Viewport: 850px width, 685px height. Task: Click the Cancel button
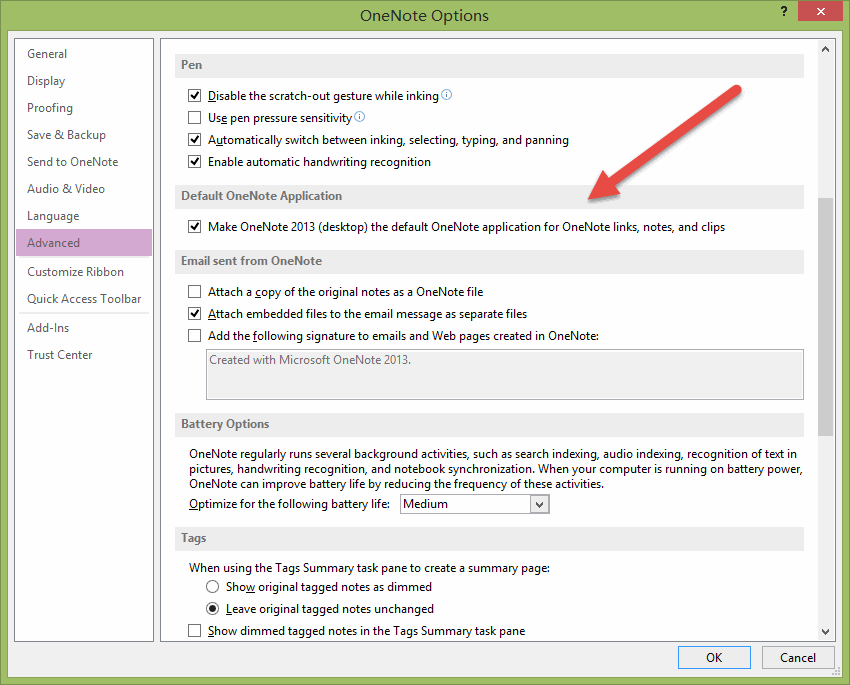(x=797, y=657)
